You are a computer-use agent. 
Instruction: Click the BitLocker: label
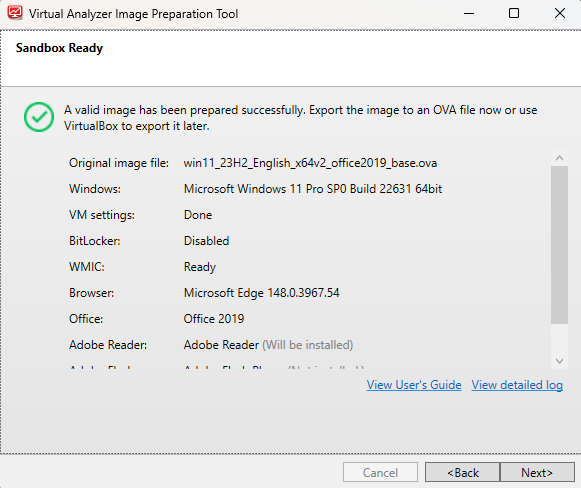[94, 241]
